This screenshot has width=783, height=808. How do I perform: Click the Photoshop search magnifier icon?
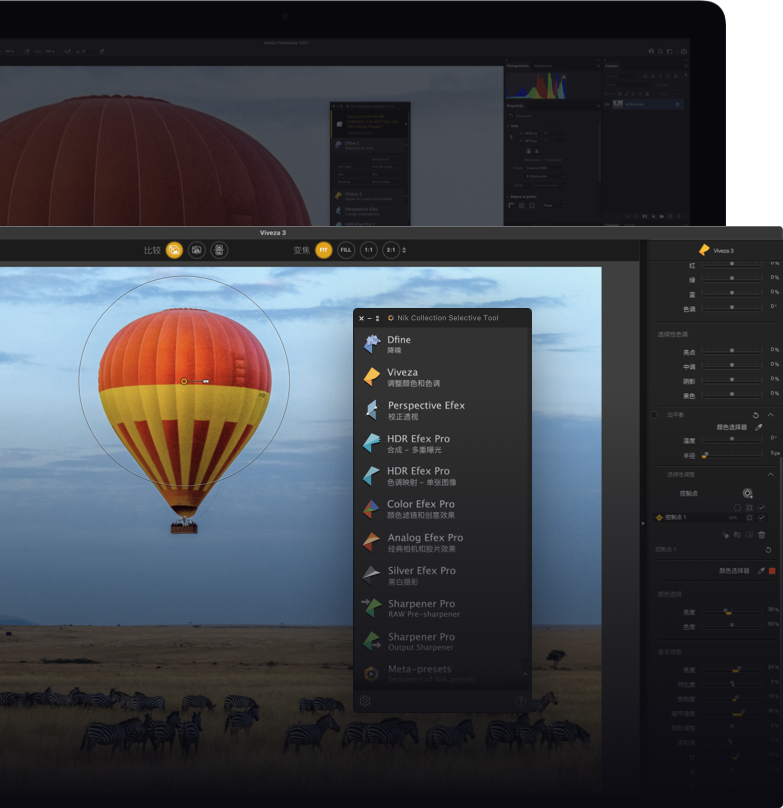click(x=660, y=52)
